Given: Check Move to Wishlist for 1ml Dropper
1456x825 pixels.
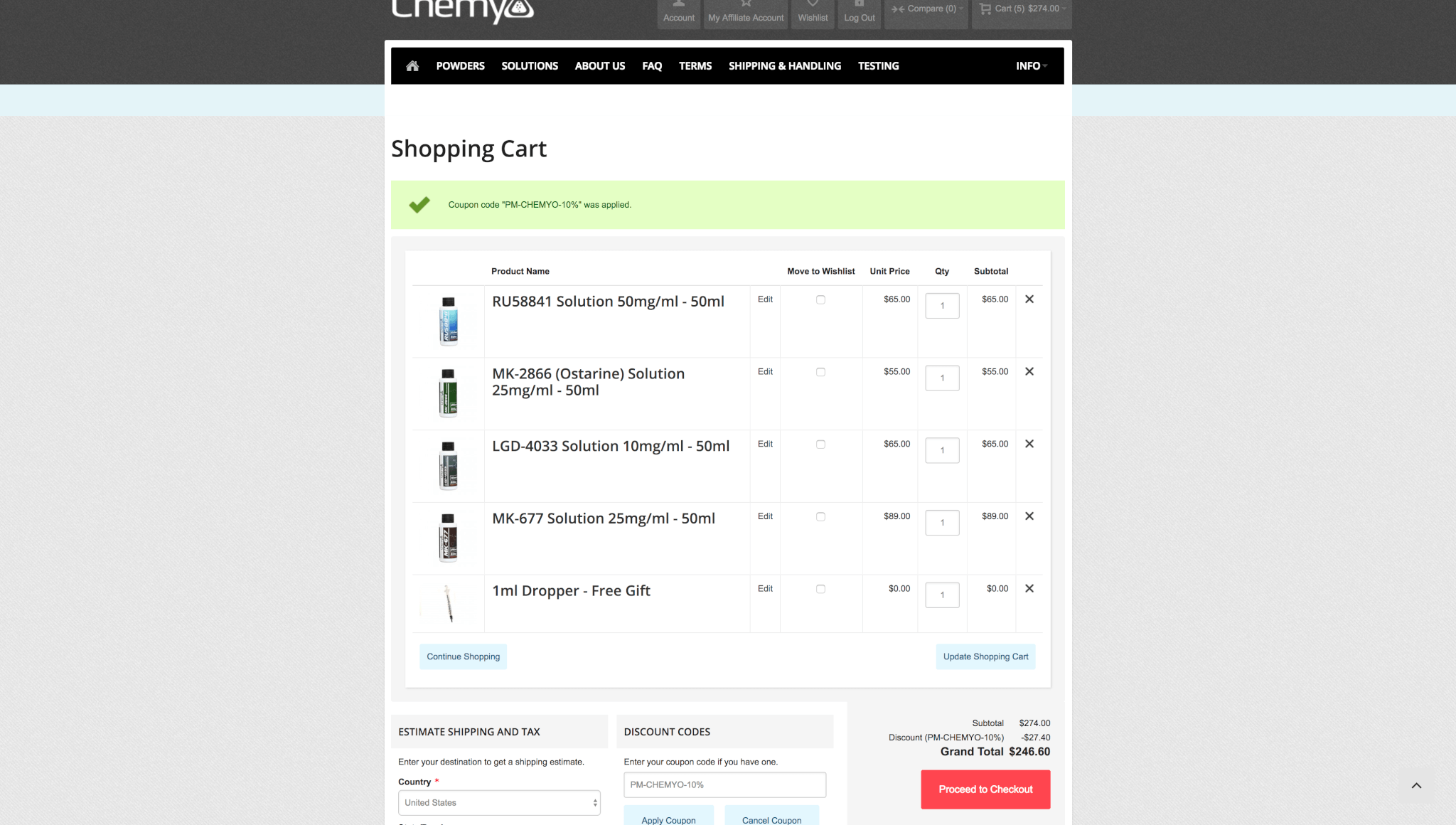Looking at the screenshot, I should 820,589.
